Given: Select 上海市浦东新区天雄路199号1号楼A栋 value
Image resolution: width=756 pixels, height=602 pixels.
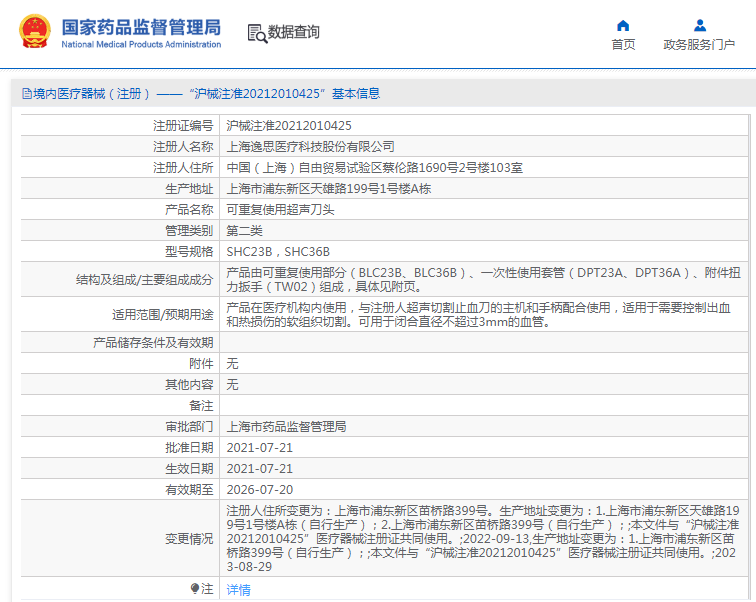Looking at the screenshot, I should (329, 188).
